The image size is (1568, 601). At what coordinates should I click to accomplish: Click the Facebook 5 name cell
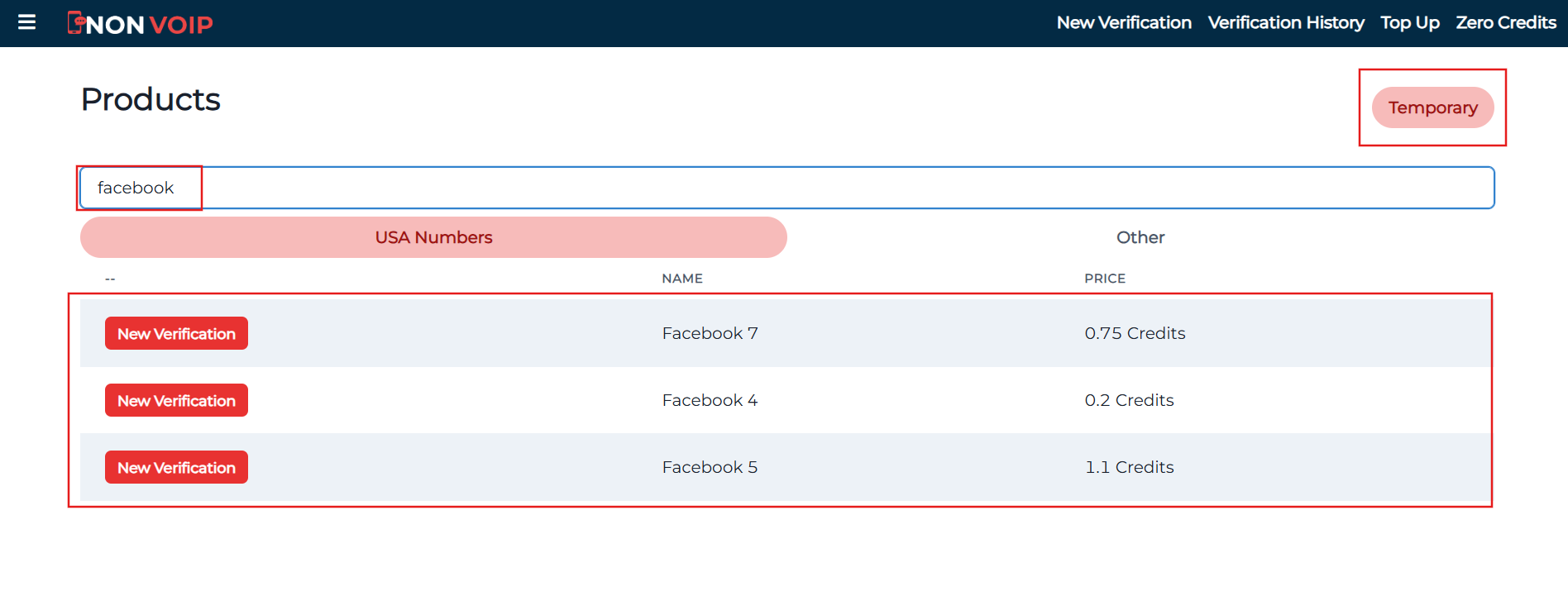(x=710, y=467)
